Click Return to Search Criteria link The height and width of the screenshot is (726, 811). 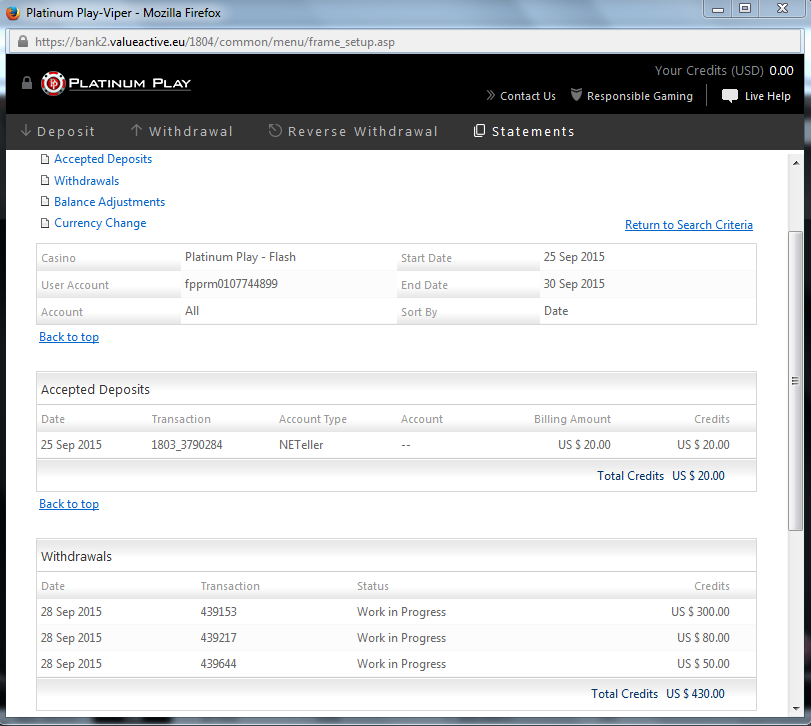(688, 225)
